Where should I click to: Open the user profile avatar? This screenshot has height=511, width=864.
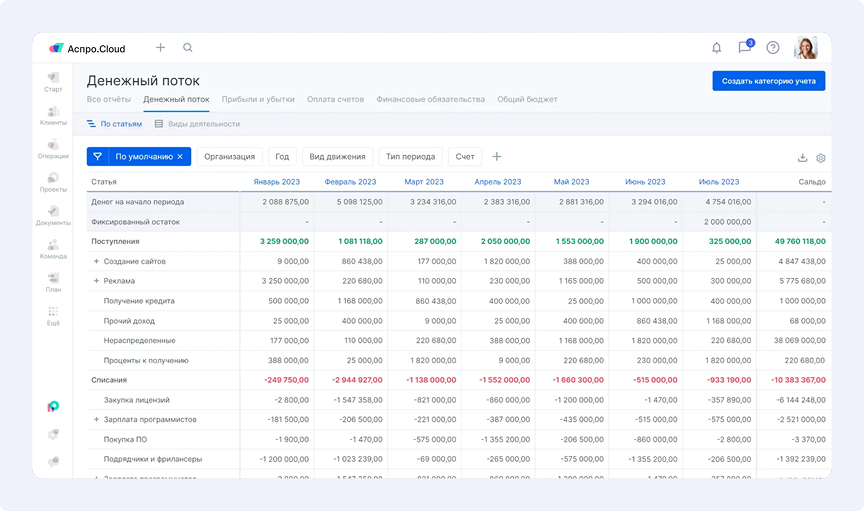coord(805,48)
